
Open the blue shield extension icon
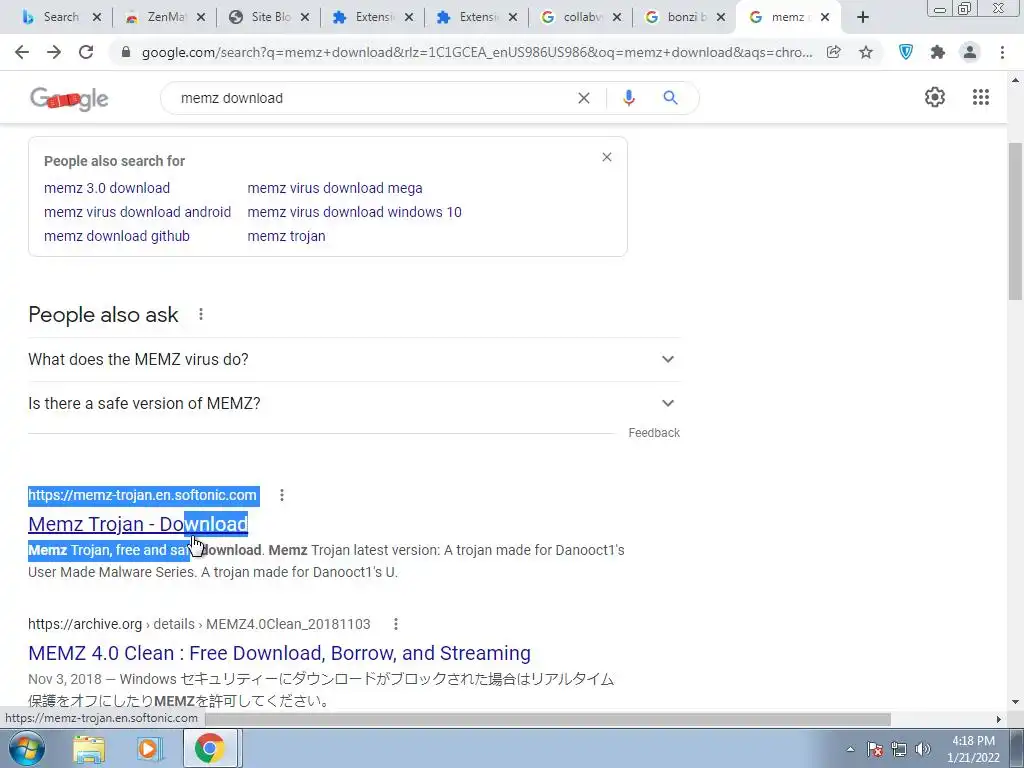click(x=906, y=52)
